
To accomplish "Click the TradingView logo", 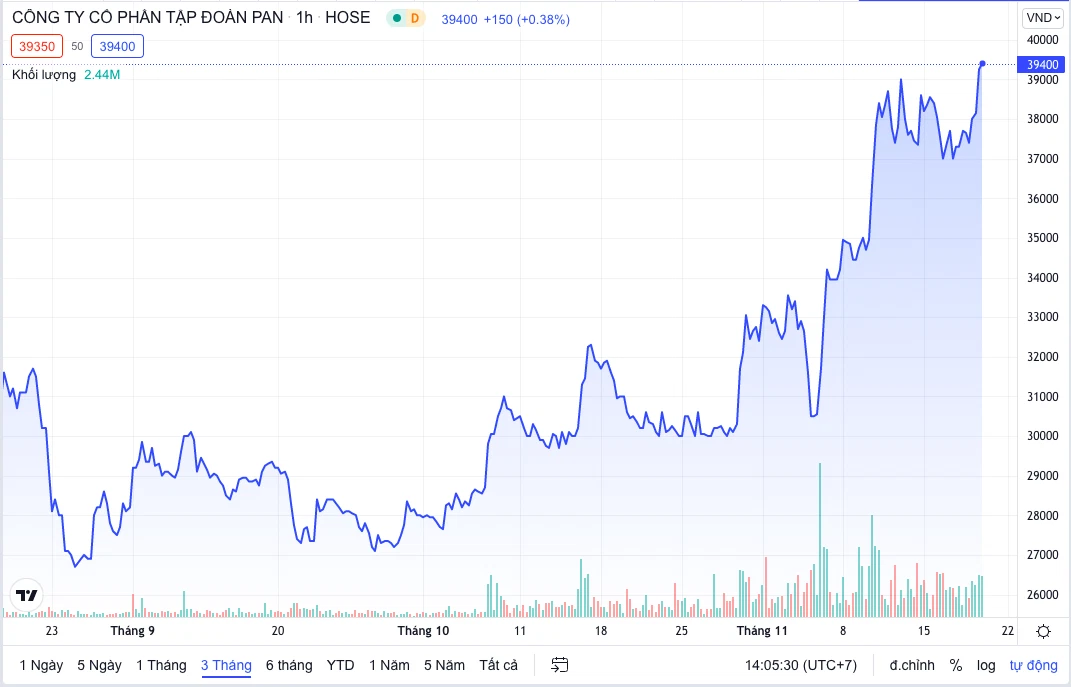I will coord(26,595).
